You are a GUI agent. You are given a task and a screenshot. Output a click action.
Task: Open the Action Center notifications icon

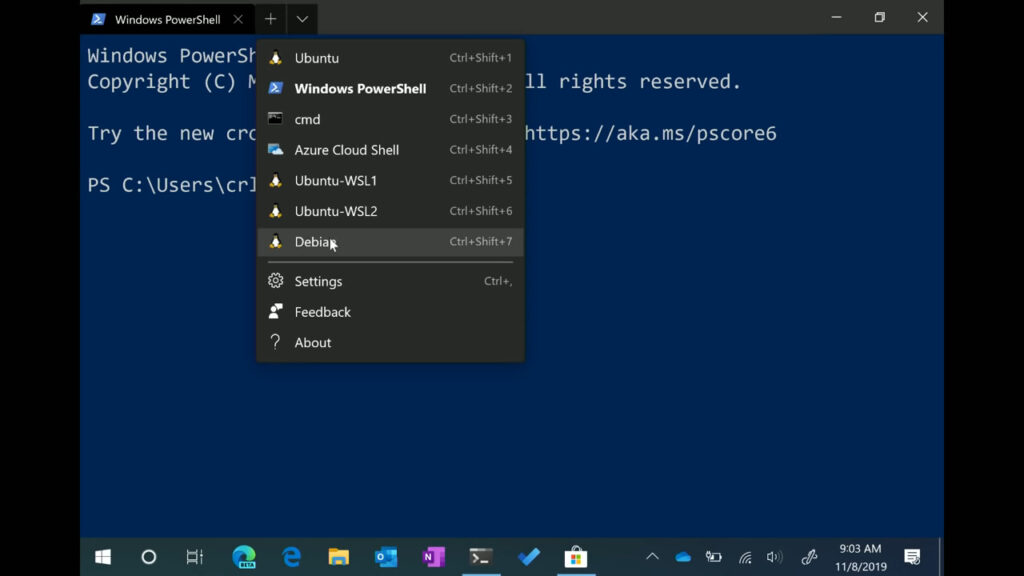pos(912,557)
